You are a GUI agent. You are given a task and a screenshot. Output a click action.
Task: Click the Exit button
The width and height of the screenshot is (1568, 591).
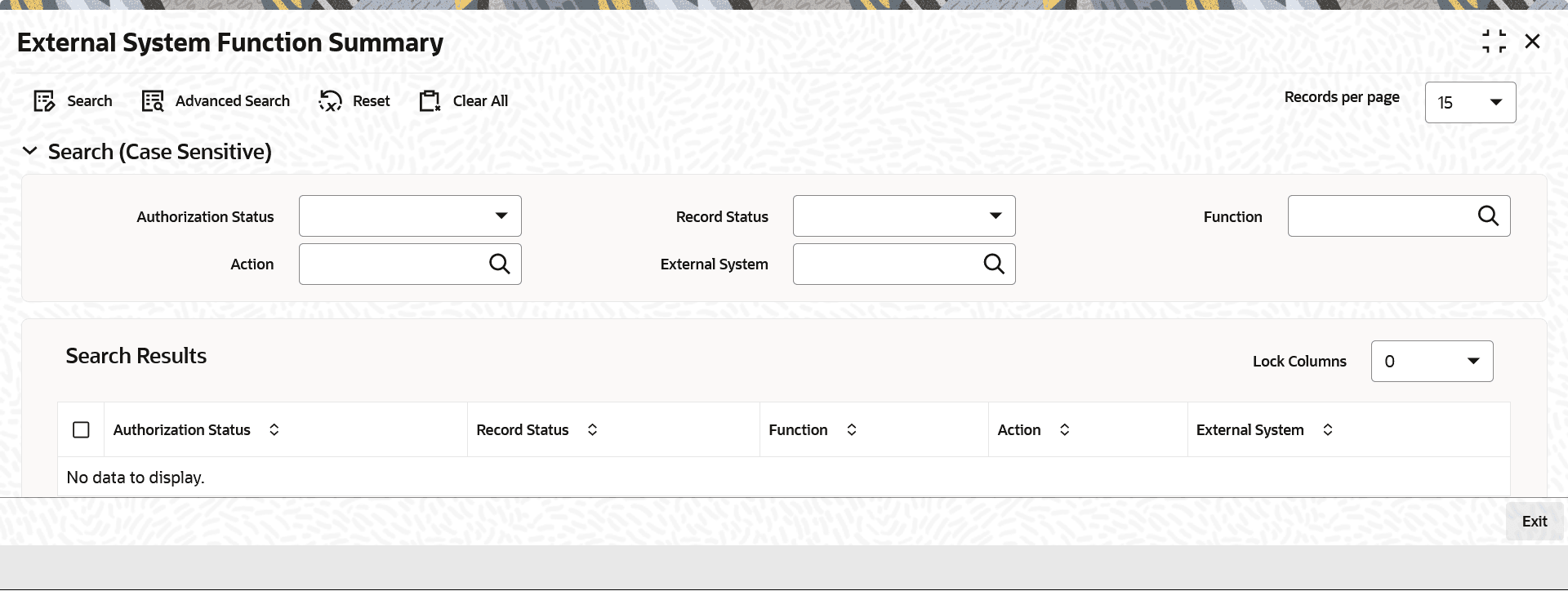[1535, 522]
